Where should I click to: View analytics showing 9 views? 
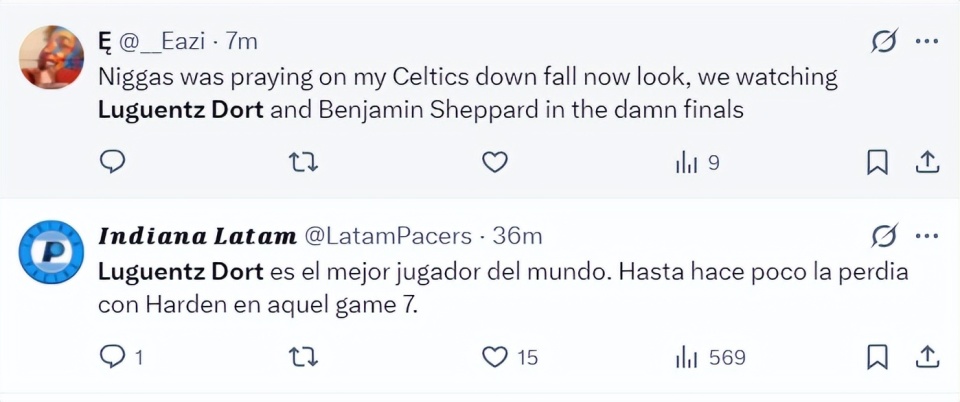(697, 163)
